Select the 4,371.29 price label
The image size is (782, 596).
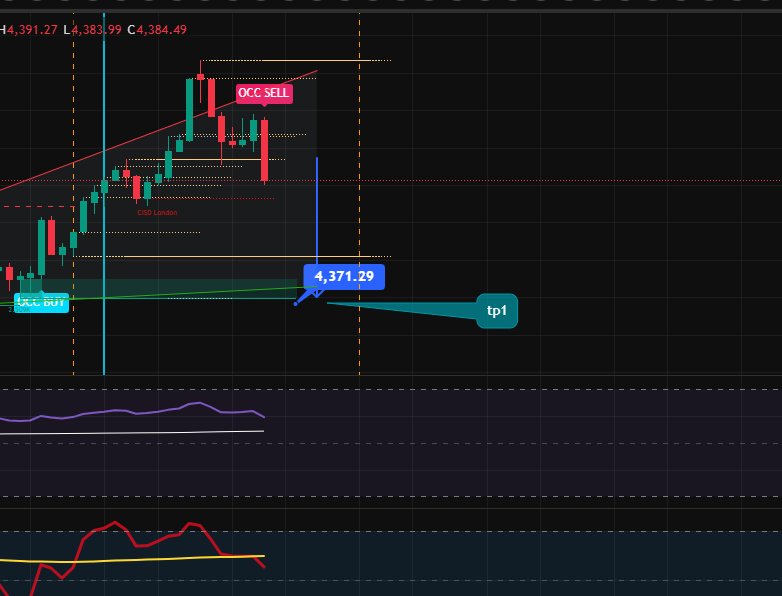[344, 276]
